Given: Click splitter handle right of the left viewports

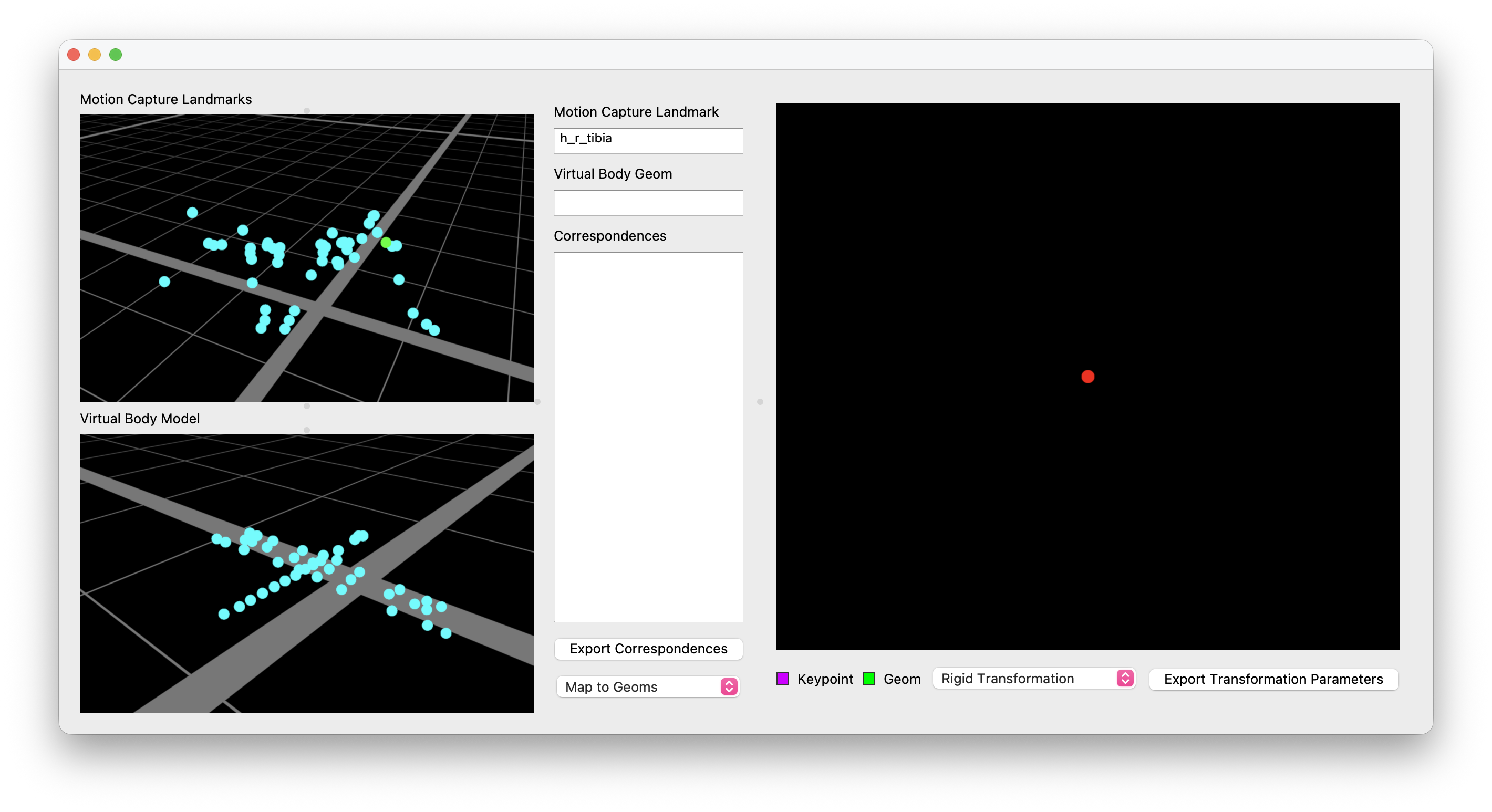Looking at the screenshot, I should point(537,401).
